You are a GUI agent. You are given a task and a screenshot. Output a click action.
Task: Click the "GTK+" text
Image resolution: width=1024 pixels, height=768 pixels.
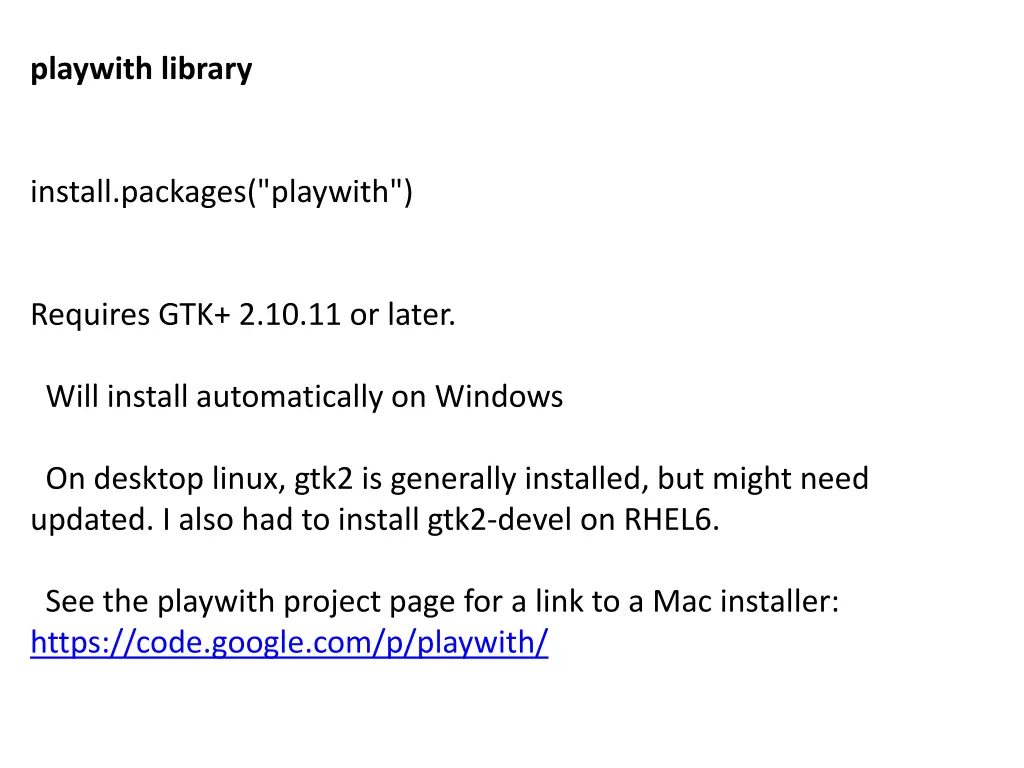(x=195, y=315)
